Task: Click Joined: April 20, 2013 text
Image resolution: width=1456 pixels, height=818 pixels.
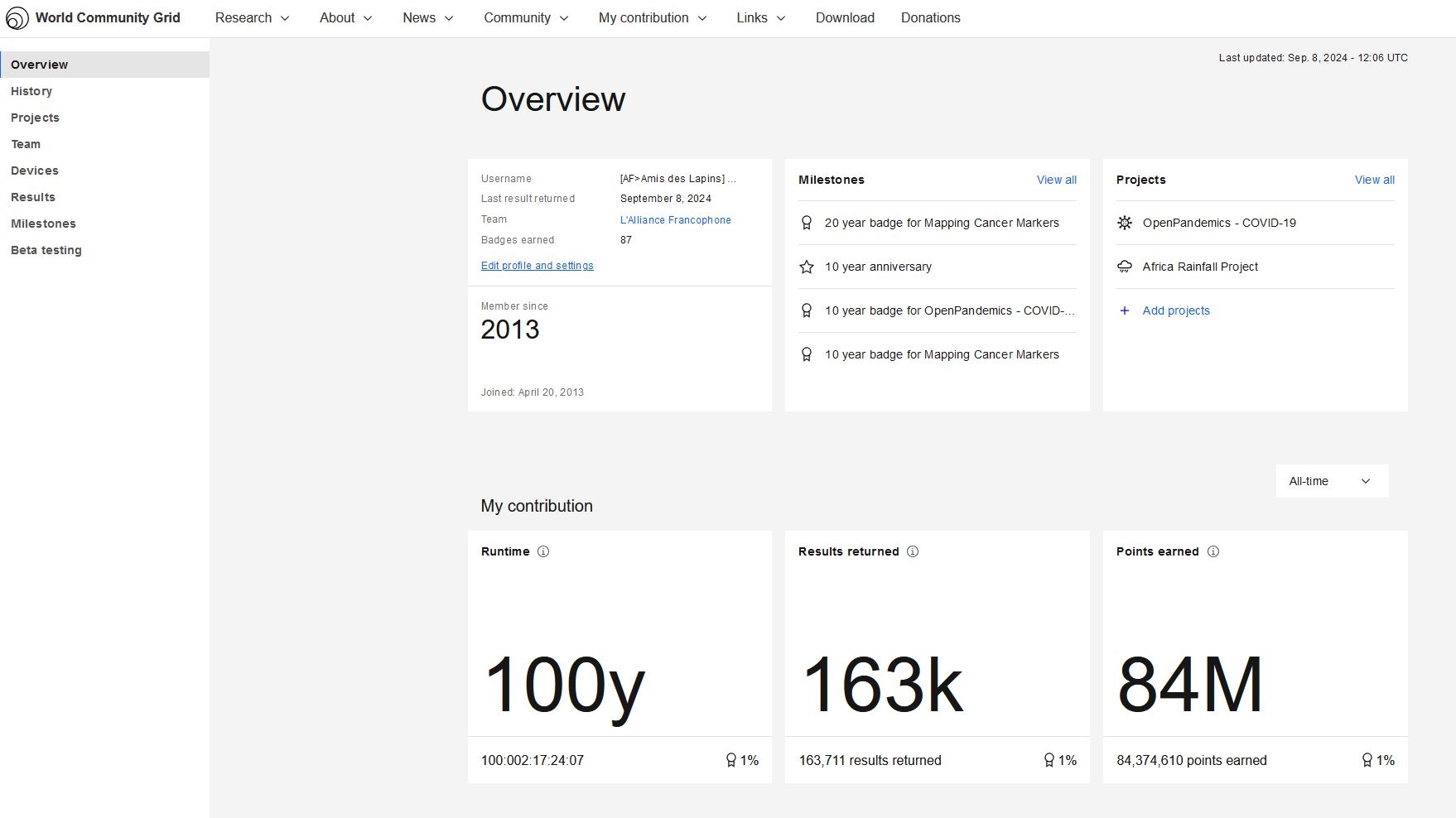Action: tap(533, 392)
